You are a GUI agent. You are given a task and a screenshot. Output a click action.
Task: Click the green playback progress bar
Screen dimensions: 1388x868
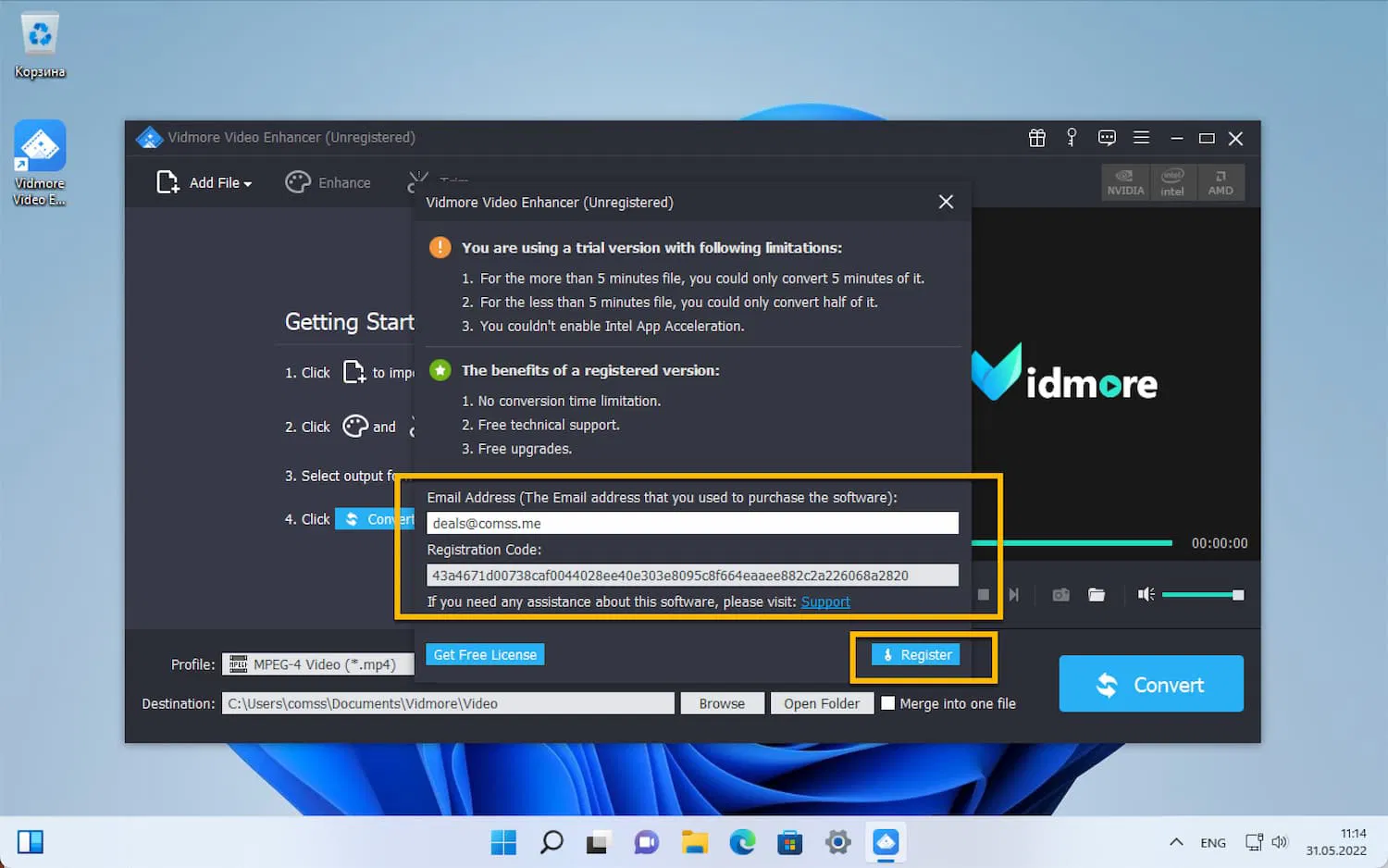[x=1072, y=542]
